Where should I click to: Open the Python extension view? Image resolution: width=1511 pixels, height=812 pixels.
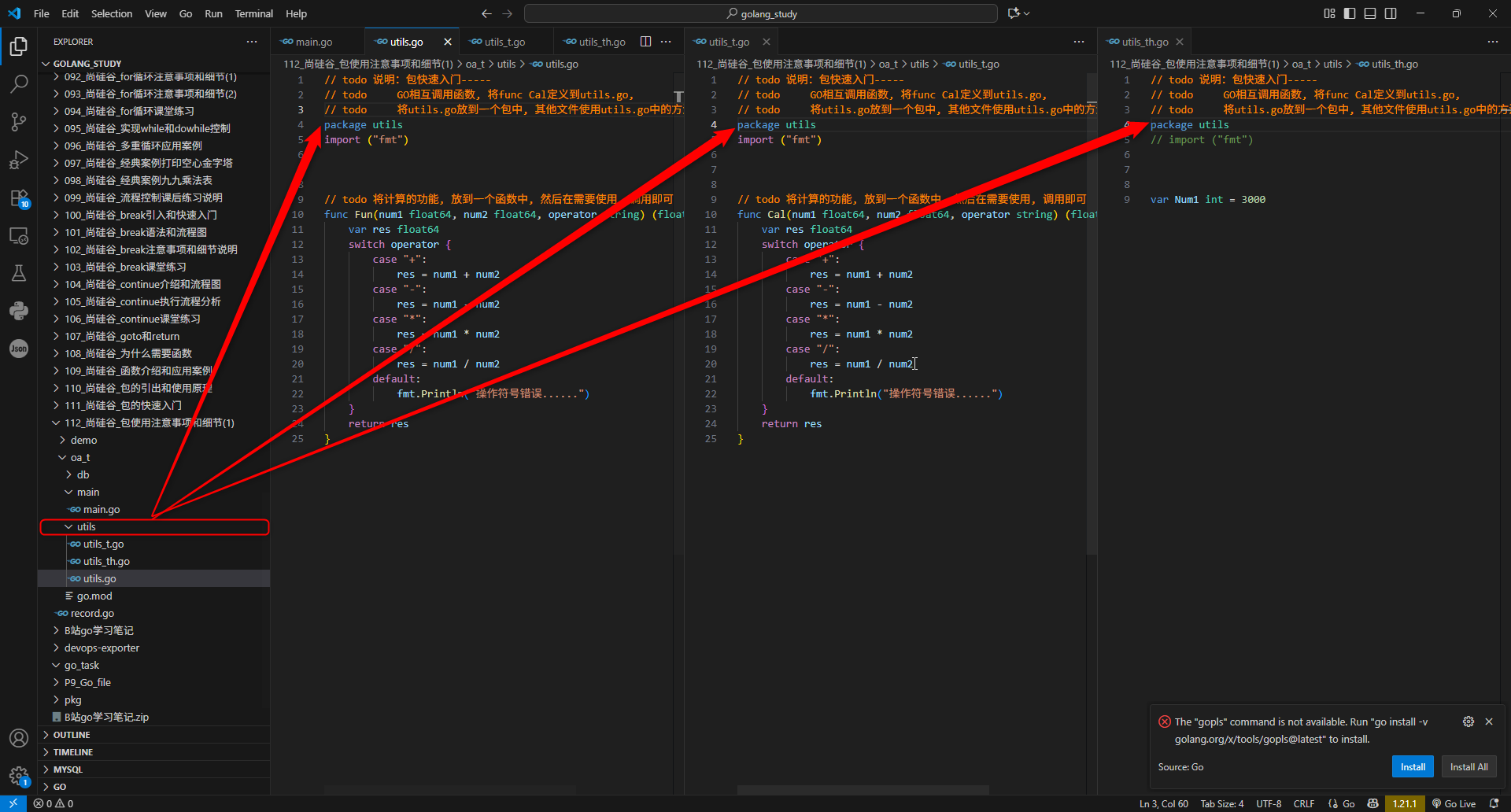point(19,311)
